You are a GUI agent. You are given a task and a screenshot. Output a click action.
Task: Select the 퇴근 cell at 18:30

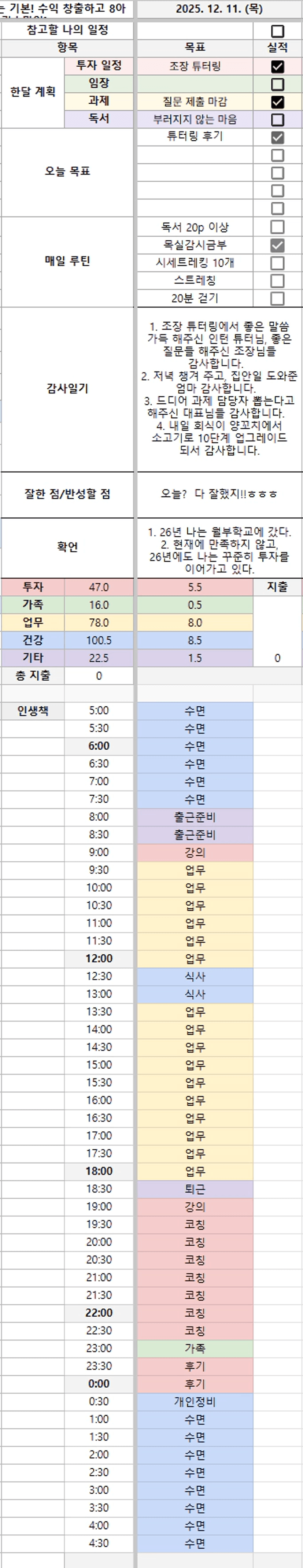[195, 1189]
